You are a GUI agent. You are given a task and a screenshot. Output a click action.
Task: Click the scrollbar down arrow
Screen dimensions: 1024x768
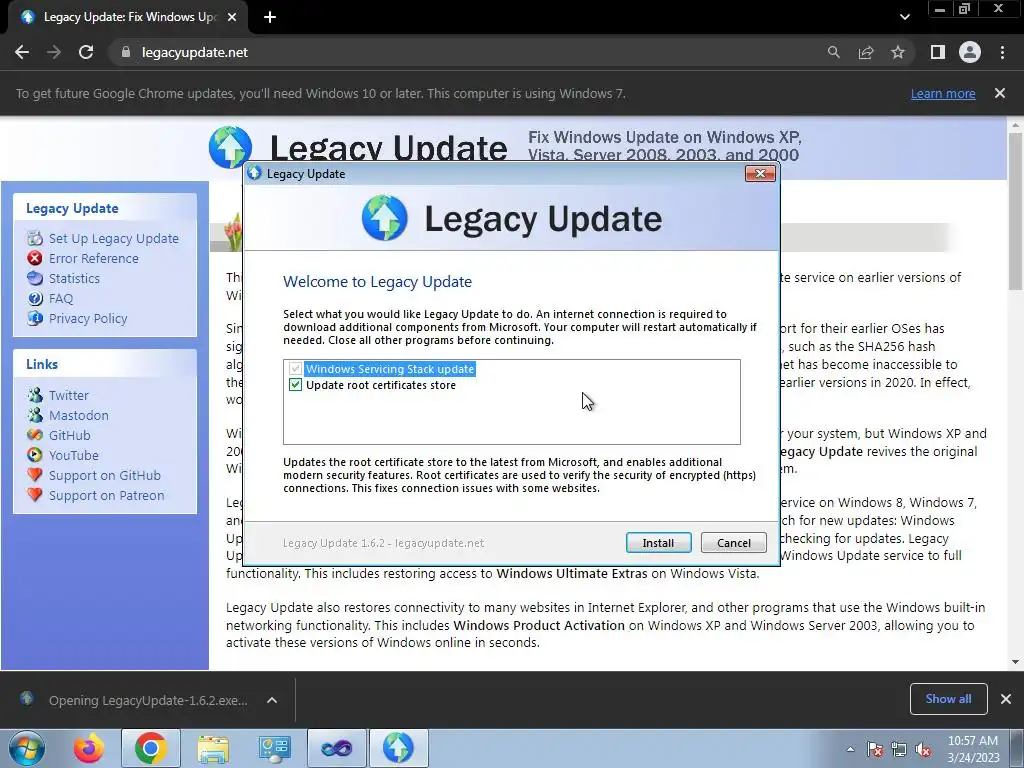(x=1015, y=662)
